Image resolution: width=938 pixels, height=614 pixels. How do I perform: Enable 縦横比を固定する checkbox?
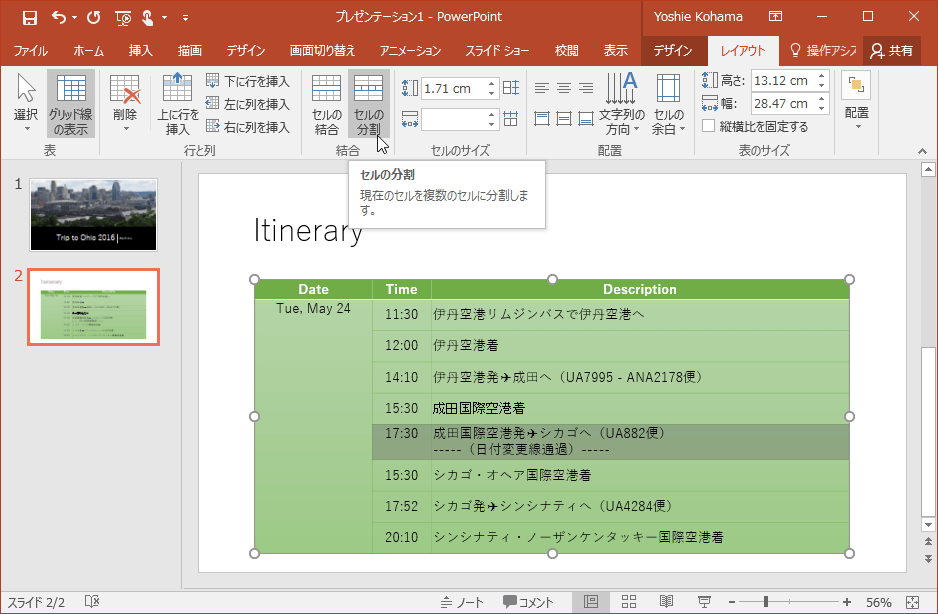click(709, 126)
